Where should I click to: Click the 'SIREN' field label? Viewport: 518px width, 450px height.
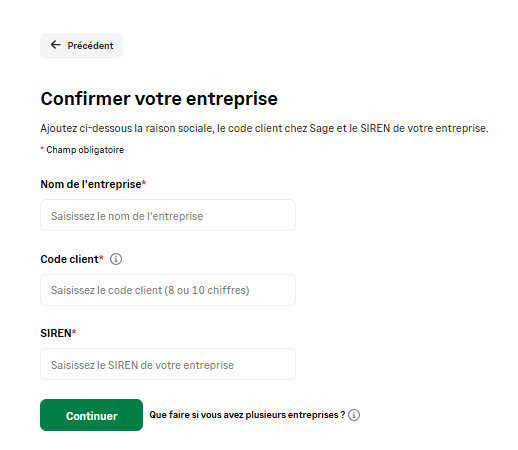coord(56,333)
